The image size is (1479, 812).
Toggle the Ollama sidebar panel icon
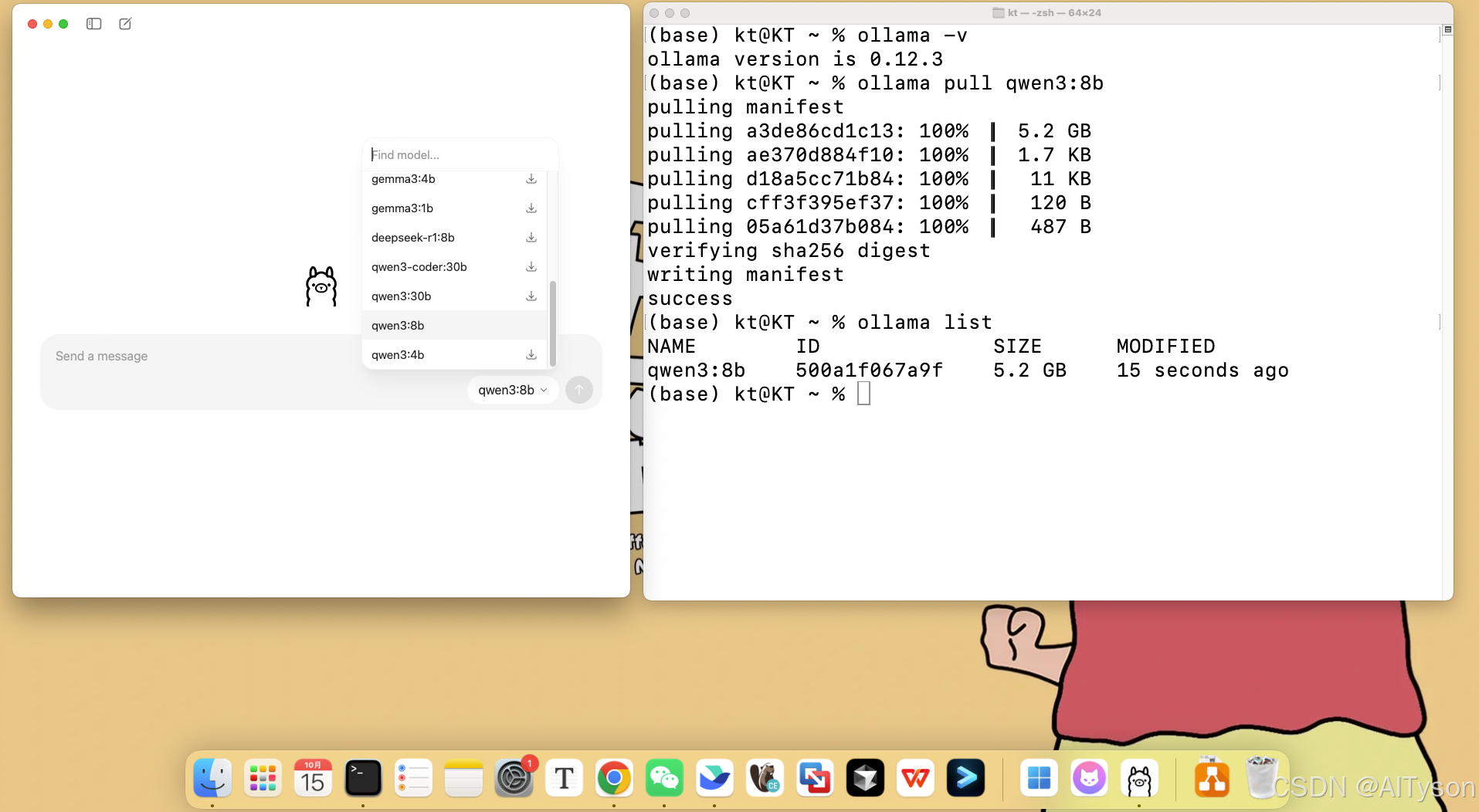point(94,24)
